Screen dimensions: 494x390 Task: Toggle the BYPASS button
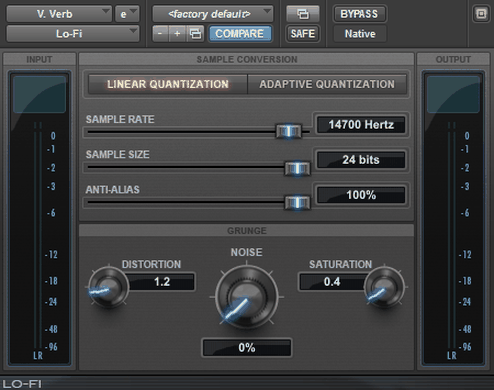pos(359,14)
